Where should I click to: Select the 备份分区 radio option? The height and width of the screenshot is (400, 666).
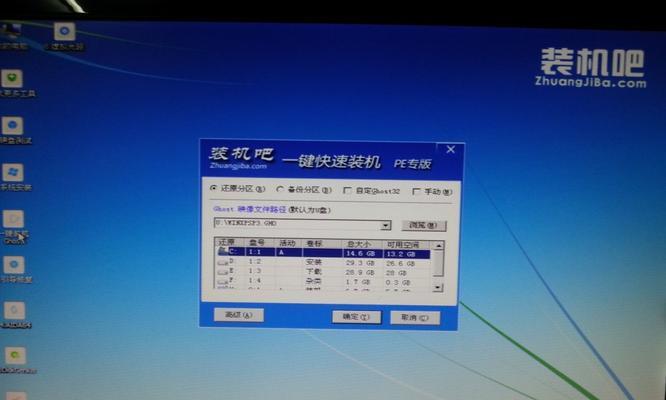[x=280, y=189]
